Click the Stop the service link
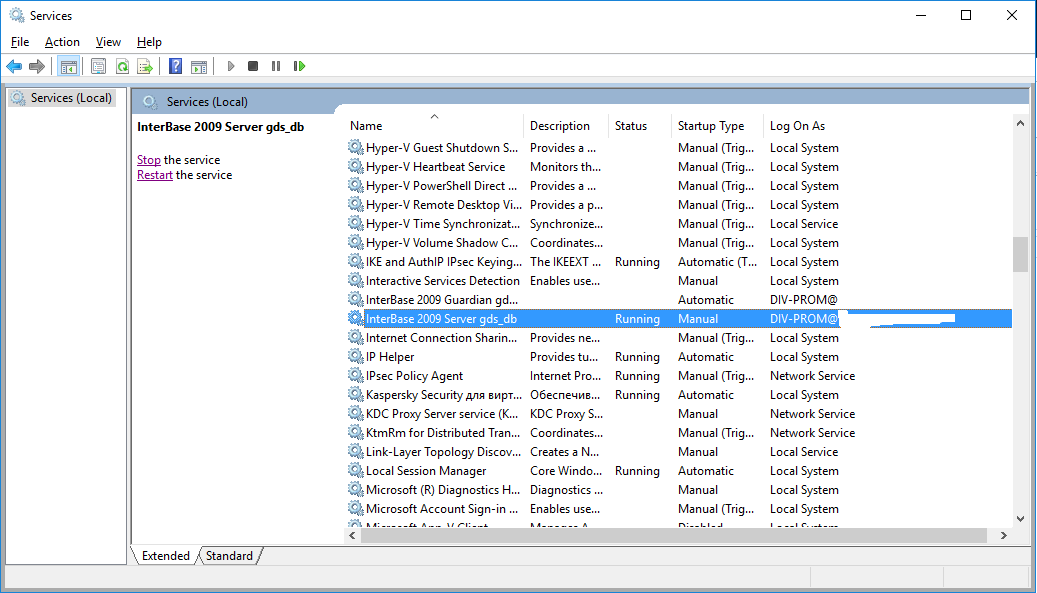The width and height of the screenshot is (1037, 593). tap(148, 160)
